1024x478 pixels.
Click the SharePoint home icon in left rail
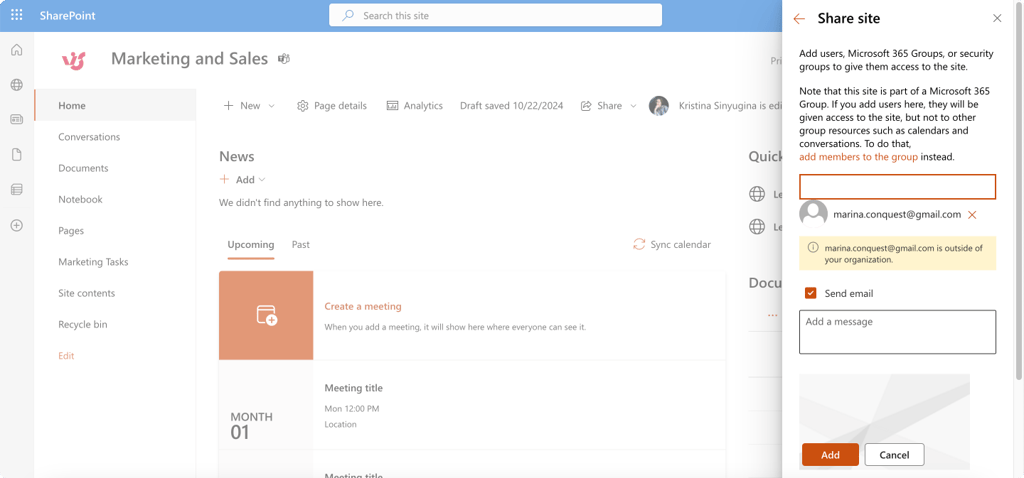click(17, 50)
